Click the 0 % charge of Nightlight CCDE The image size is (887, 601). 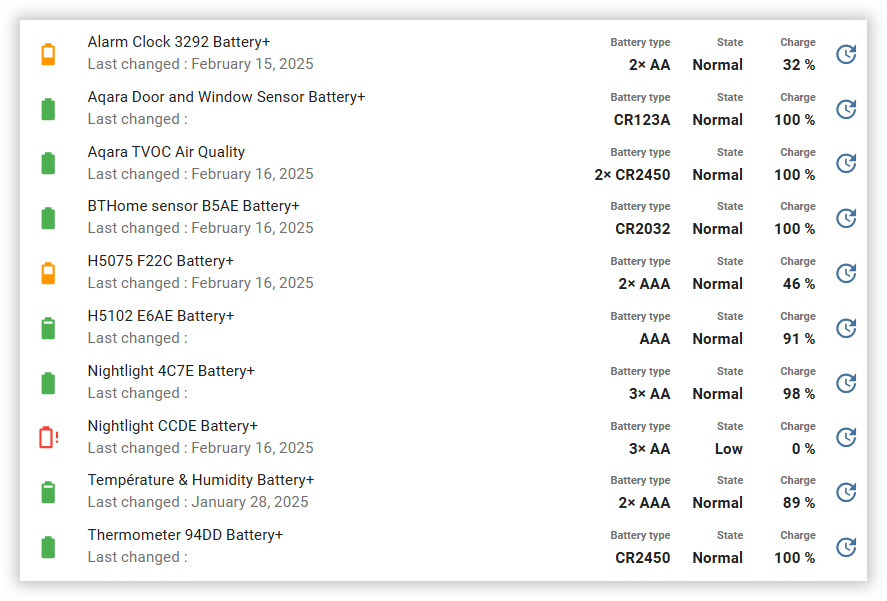(x=803, y=449)
